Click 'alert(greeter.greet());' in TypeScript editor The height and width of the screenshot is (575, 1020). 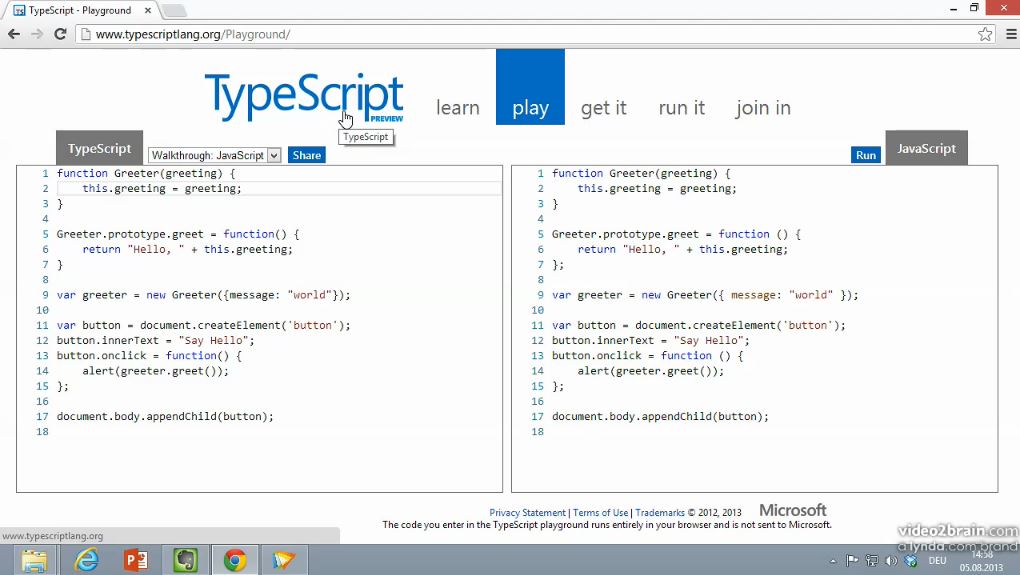tap(155, 371)
